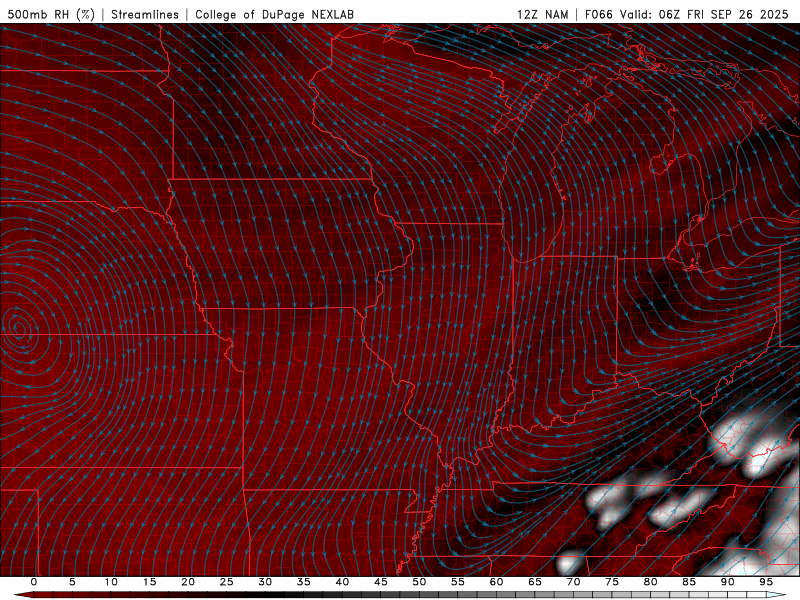Click the "F066" forecast hour text

[x=598, y=14]
